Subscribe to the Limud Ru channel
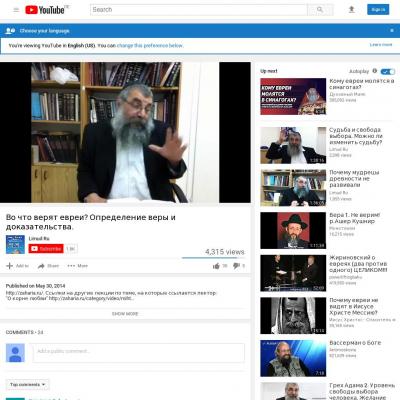Image resolution: width=400 pixels, height=400 pixels. point(46,249)
